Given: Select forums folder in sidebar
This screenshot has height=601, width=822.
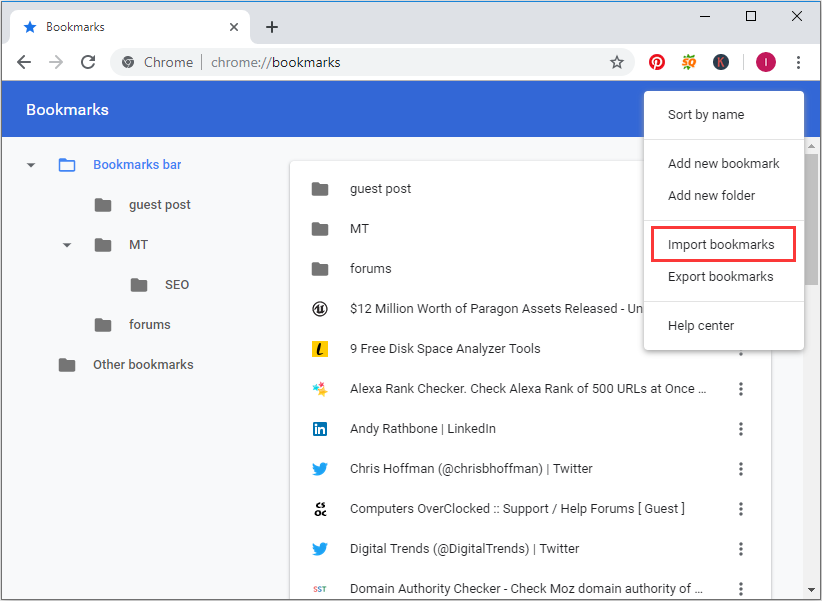Looking at the screenshot, I should [x=149, y=325].
